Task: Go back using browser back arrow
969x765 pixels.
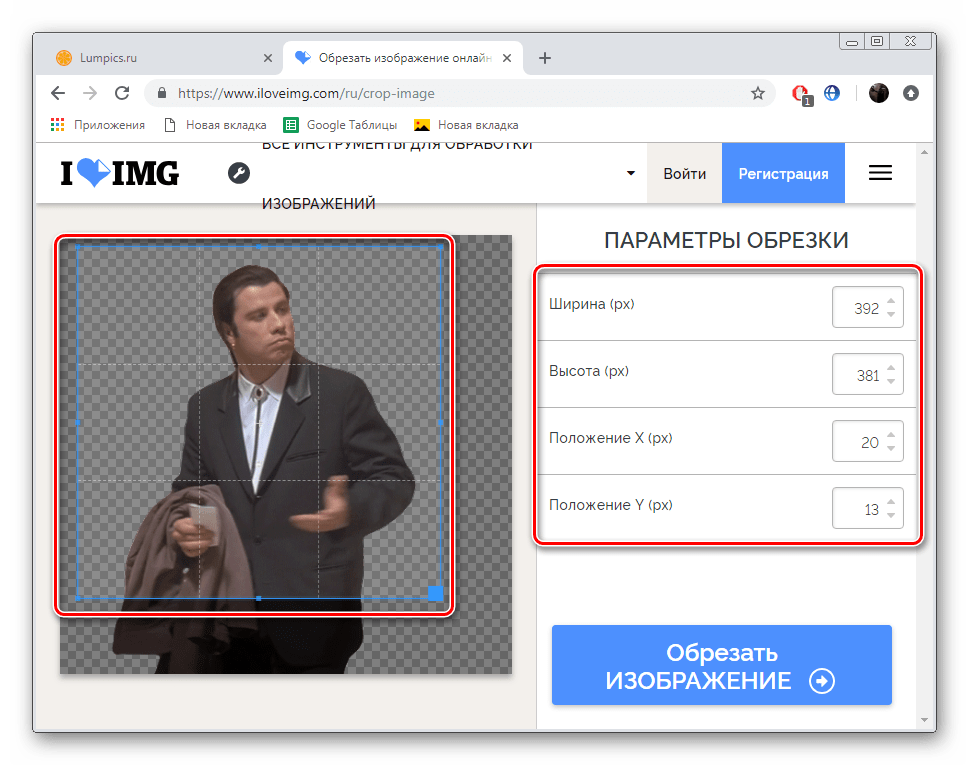Action: 58,93
